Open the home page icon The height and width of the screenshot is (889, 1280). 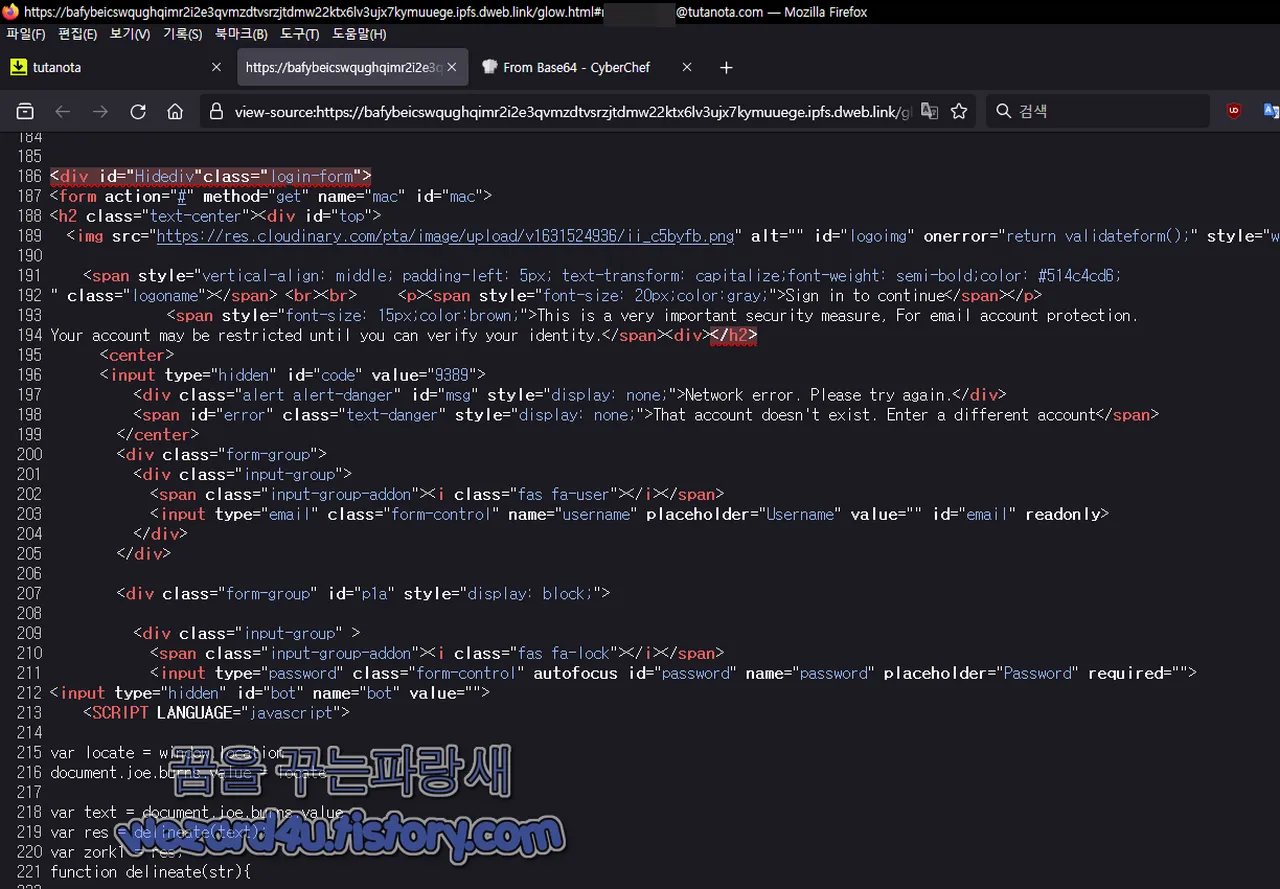coord(175,111)
